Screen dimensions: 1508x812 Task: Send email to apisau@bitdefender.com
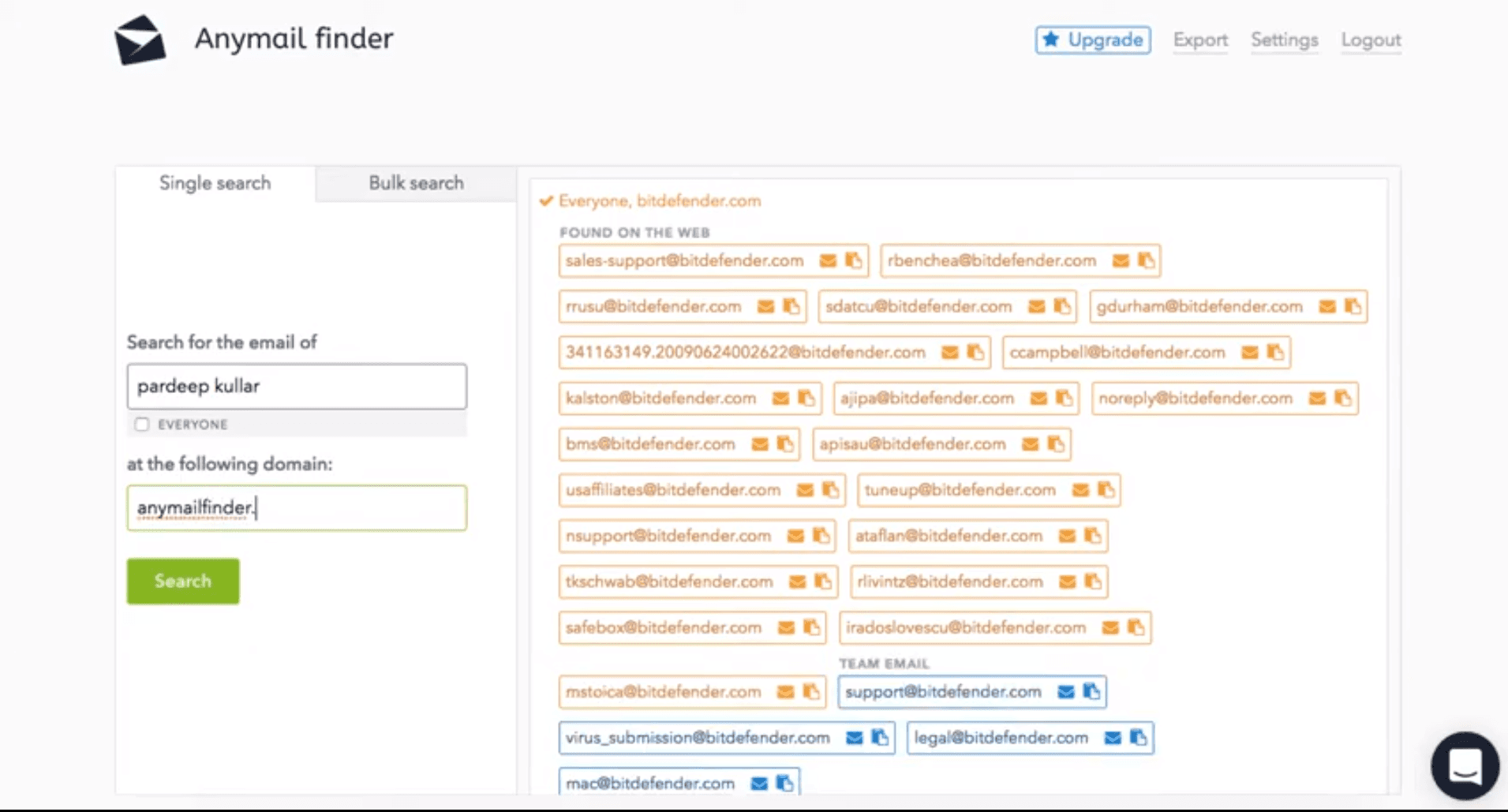[1030, 443]
